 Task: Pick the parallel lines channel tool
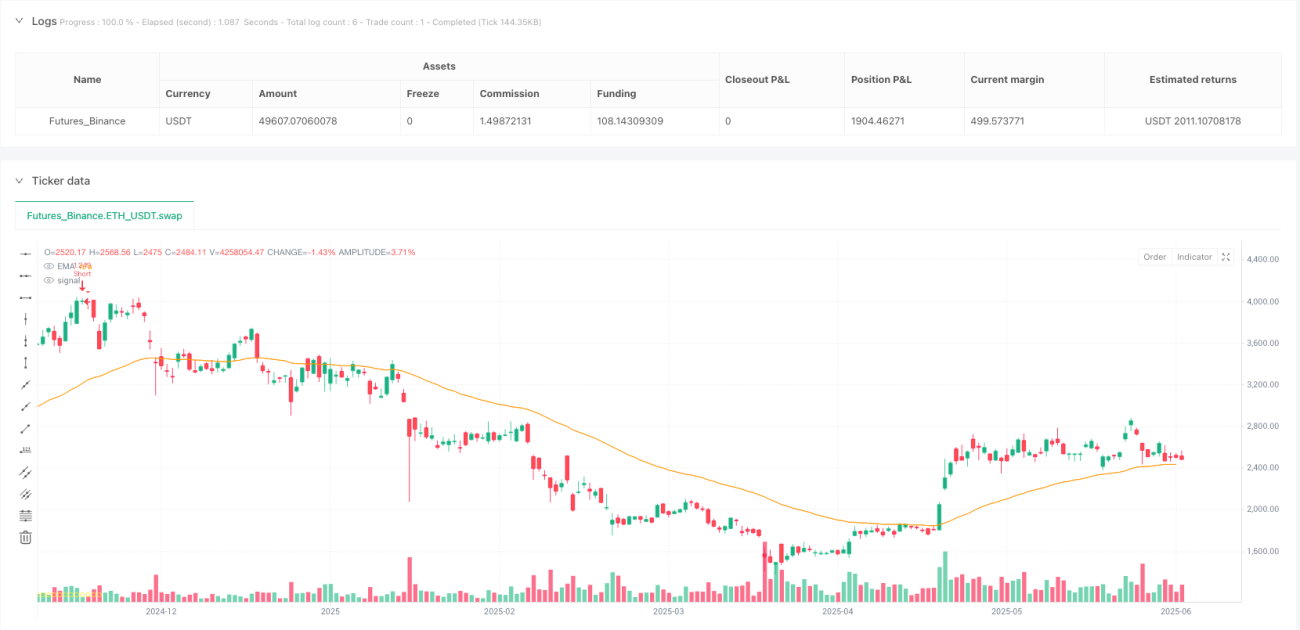point(26,472)
